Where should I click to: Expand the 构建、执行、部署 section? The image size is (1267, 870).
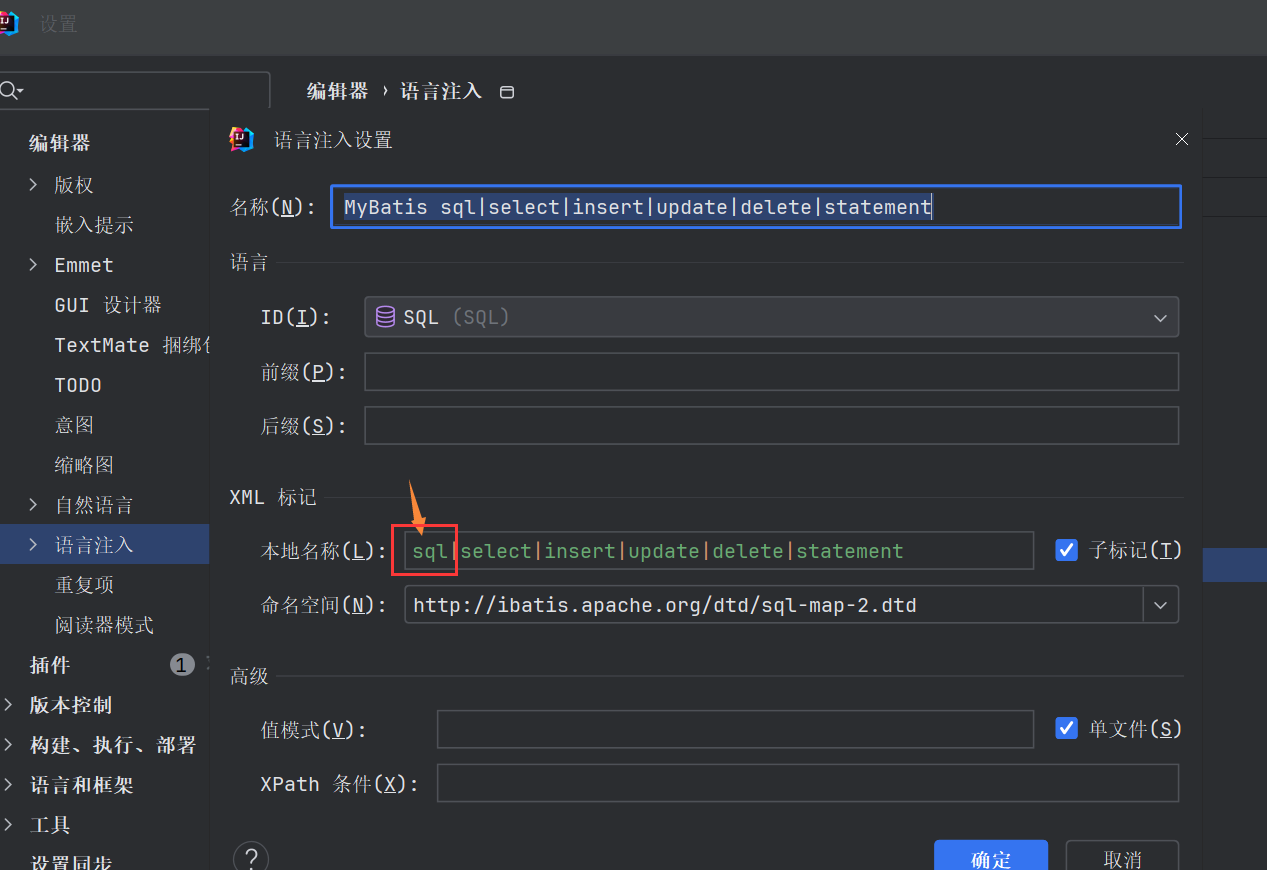[9, 744]
